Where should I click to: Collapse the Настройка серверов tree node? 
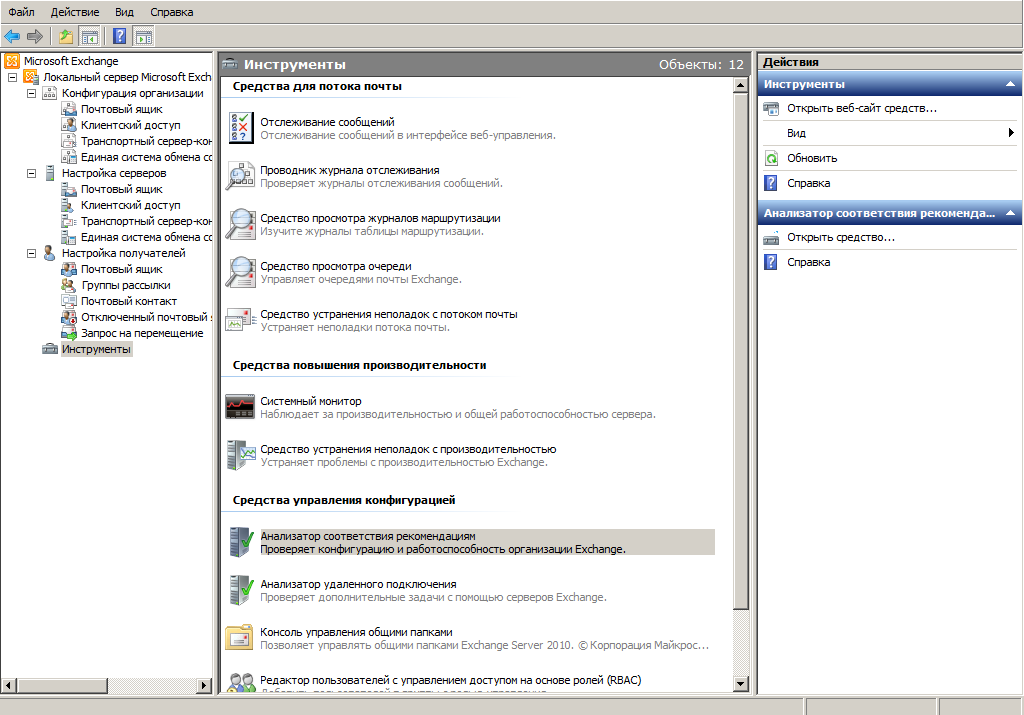click(31, 173)
